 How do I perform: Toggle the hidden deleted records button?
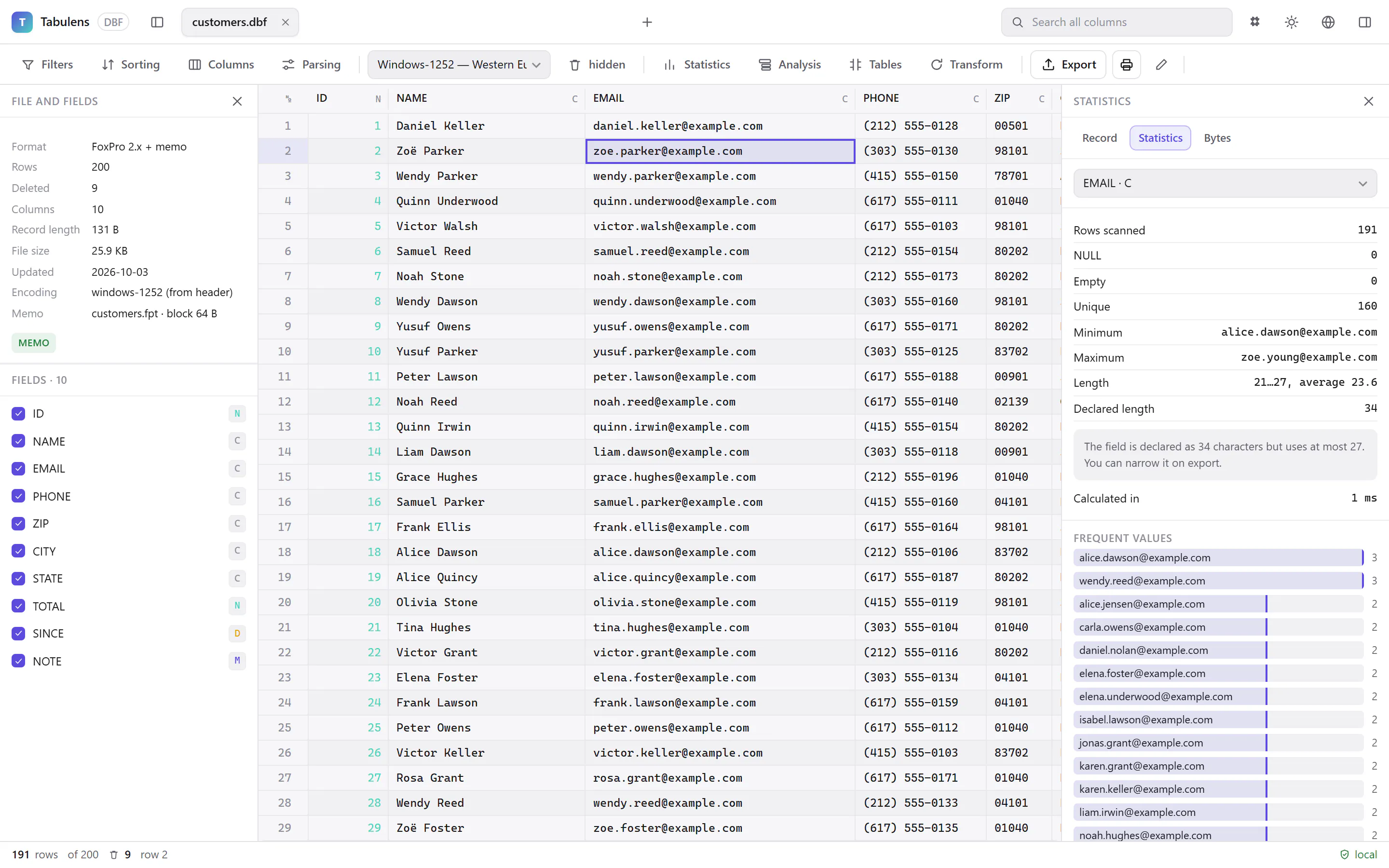[x=598, y=64]
